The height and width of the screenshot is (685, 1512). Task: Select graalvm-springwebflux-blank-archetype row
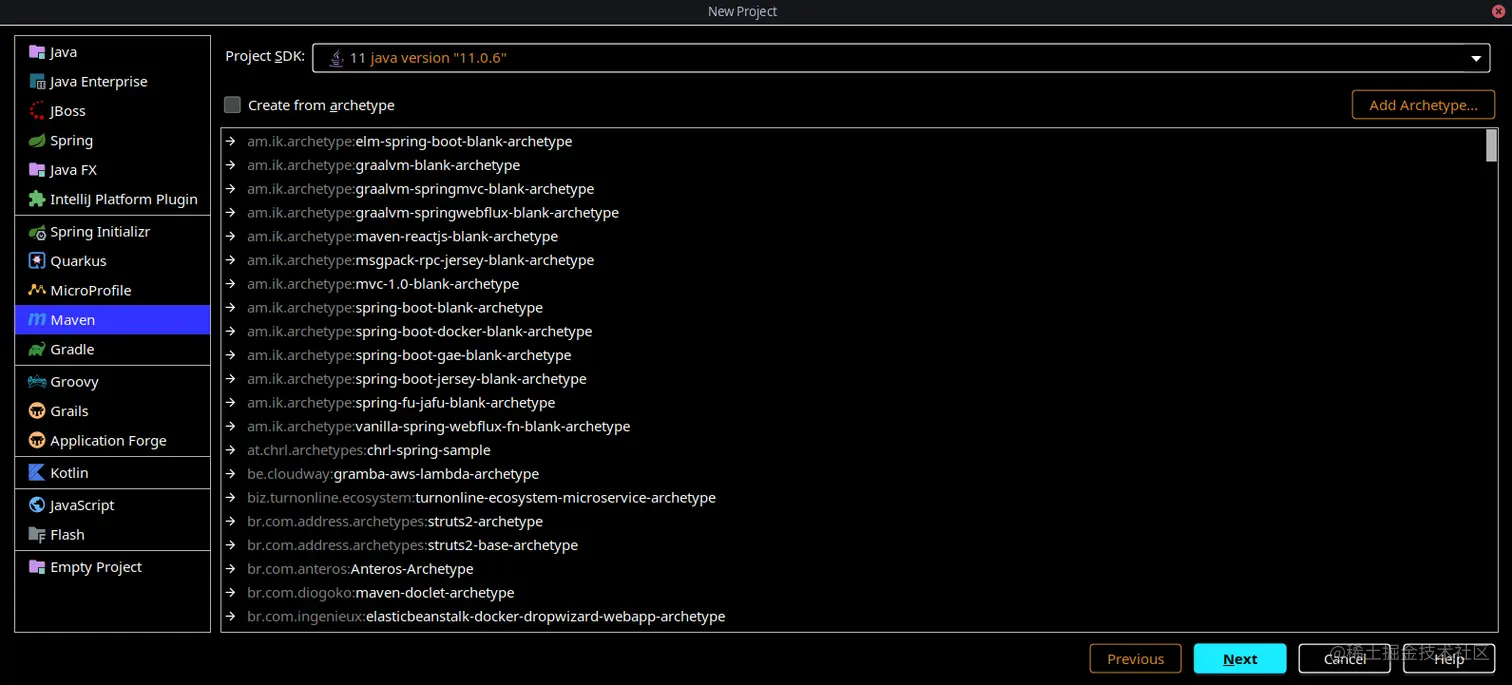[853, 213]
